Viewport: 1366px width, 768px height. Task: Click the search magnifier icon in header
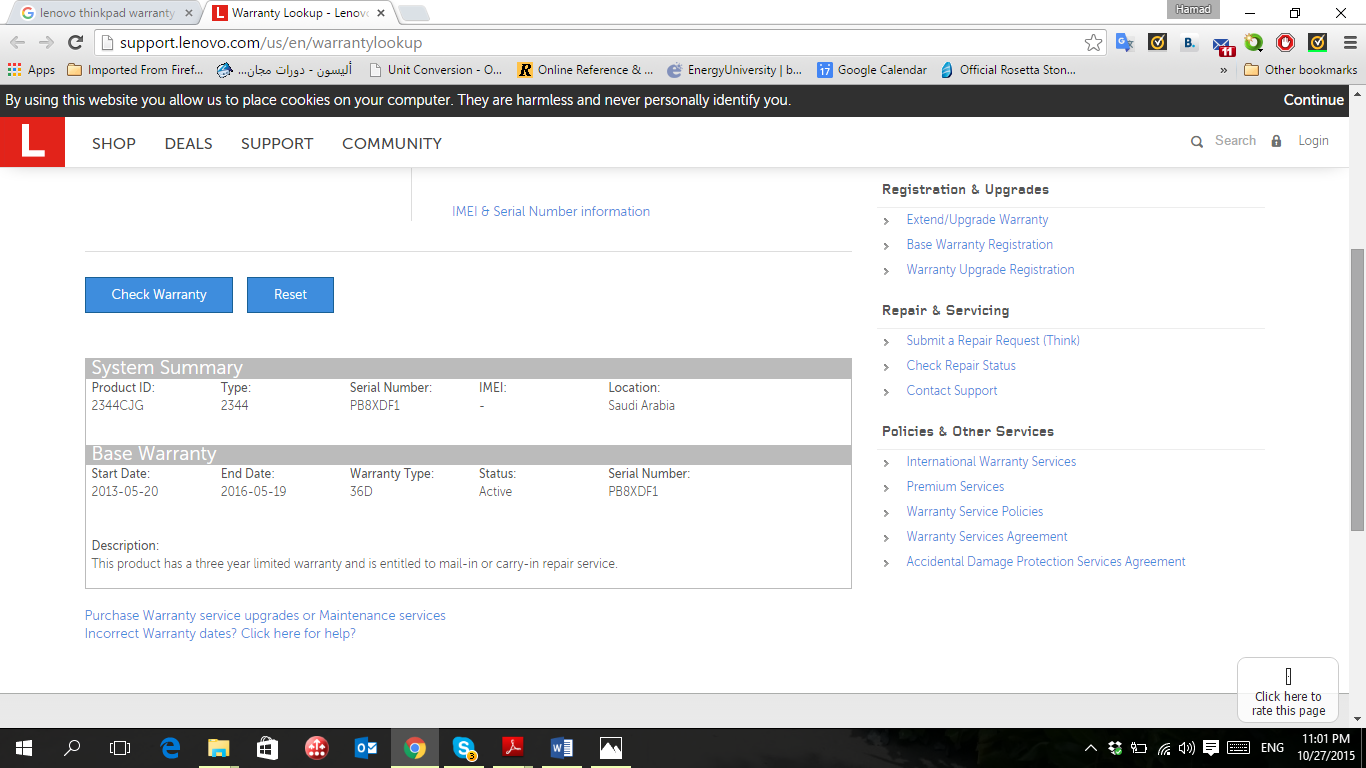tap(1197, 142)
